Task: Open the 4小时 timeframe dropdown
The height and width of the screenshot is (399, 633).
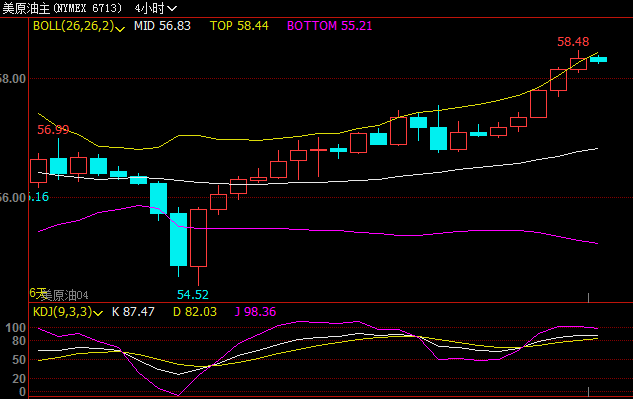Action: [155, 8]
